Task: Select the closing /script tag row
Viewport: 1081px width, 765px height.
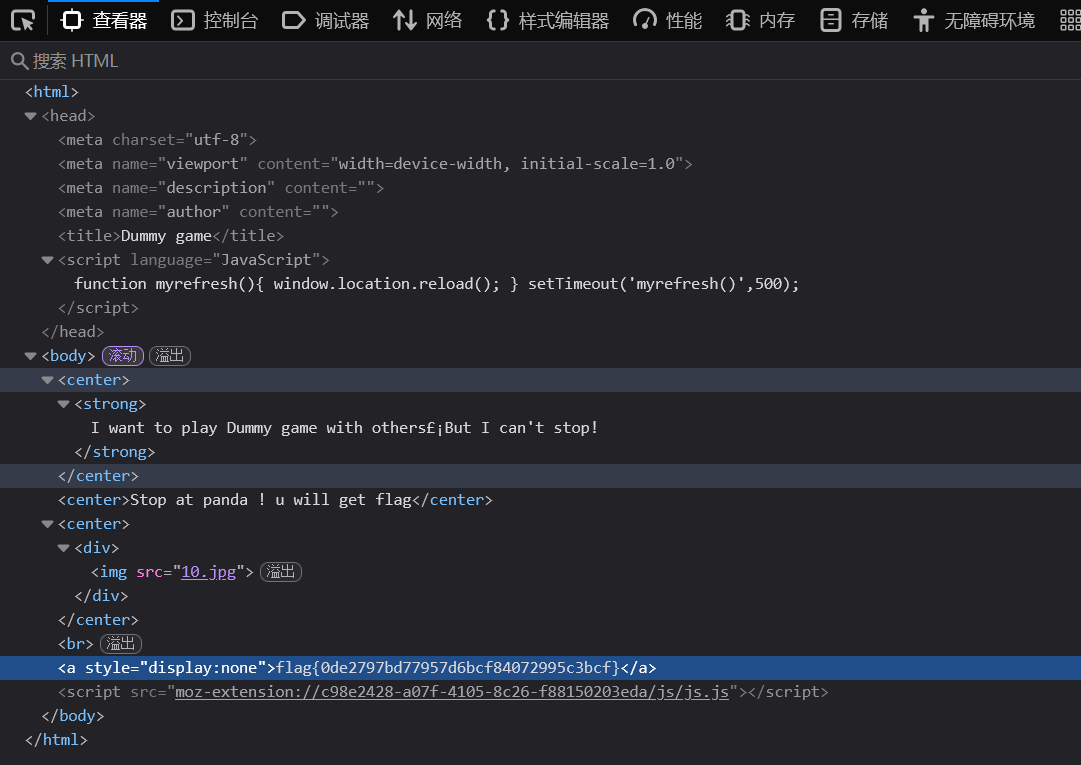Action: pyautogui.click(x=540, y=308)
